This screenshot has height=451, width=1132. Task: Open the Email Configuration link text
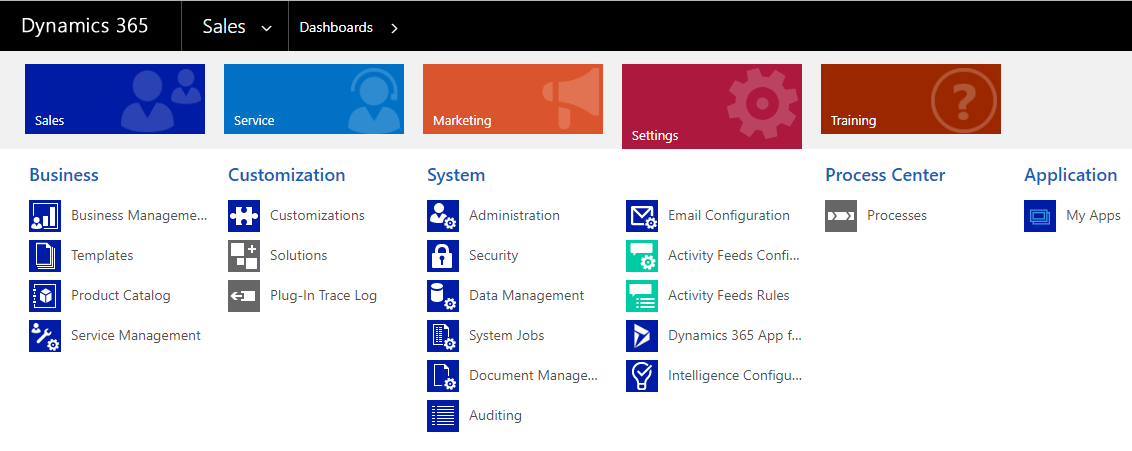[x=729, y=216]
